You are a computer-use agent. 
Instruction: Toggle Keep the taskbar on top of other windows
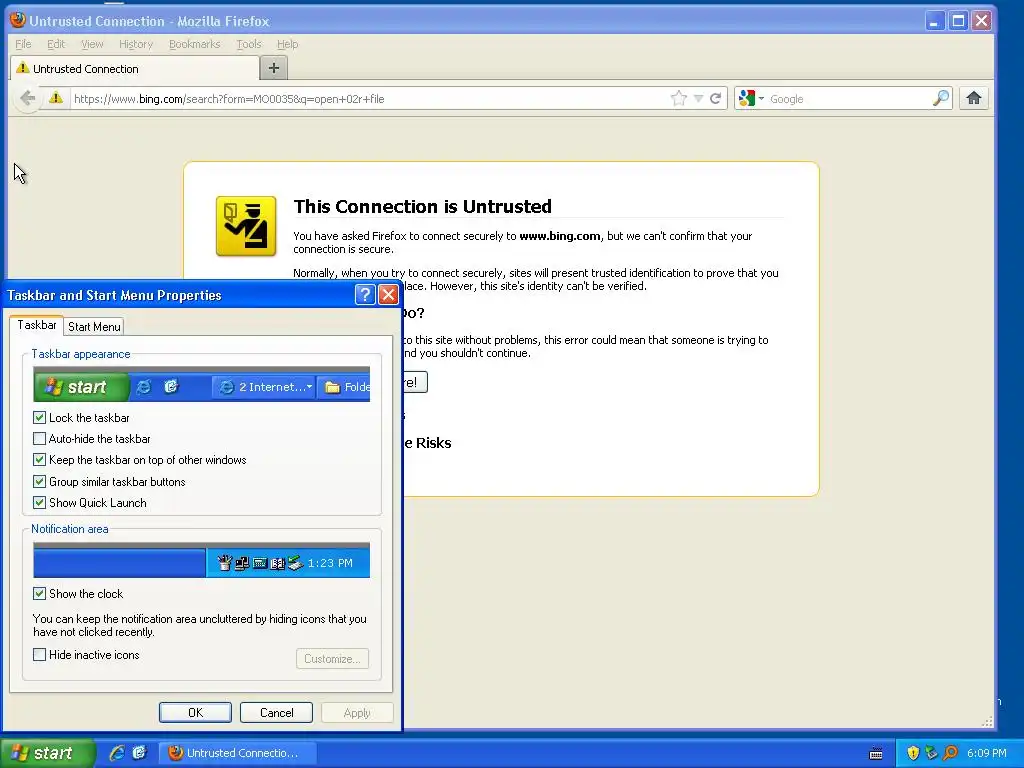click(x=39, y=460)
